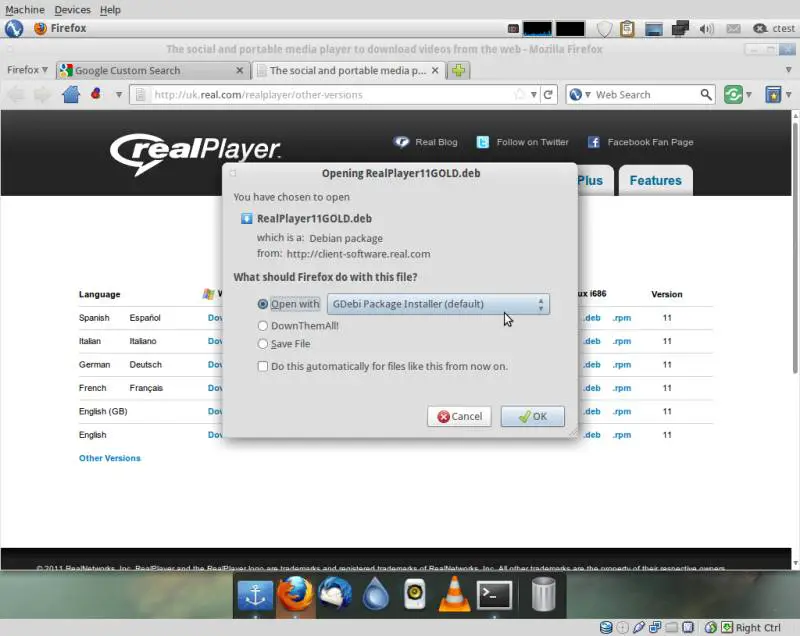Viewport: 800px width, 636px height.
Task: Click the clipboard icon in the top panel
Action: coord(628,29)
